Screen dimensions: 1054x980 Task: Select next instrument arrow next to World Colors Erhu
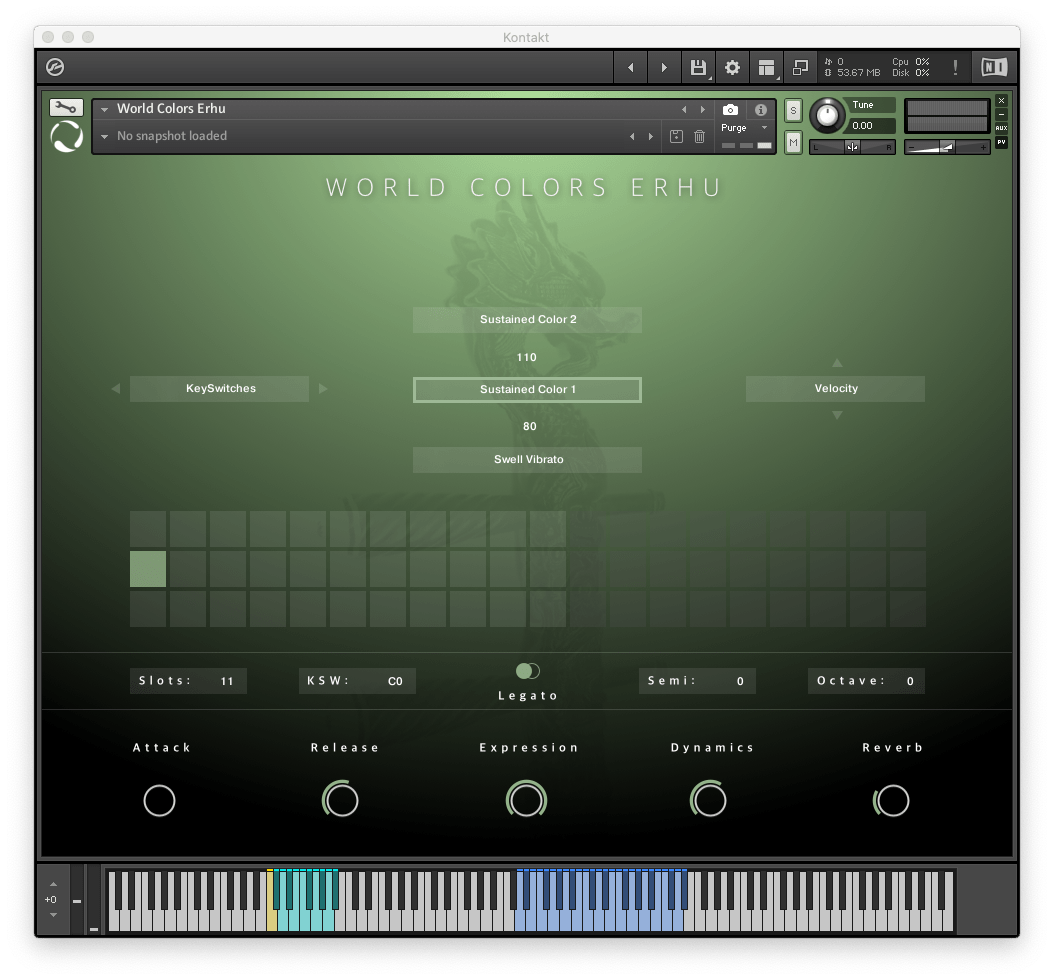point(702,110)
